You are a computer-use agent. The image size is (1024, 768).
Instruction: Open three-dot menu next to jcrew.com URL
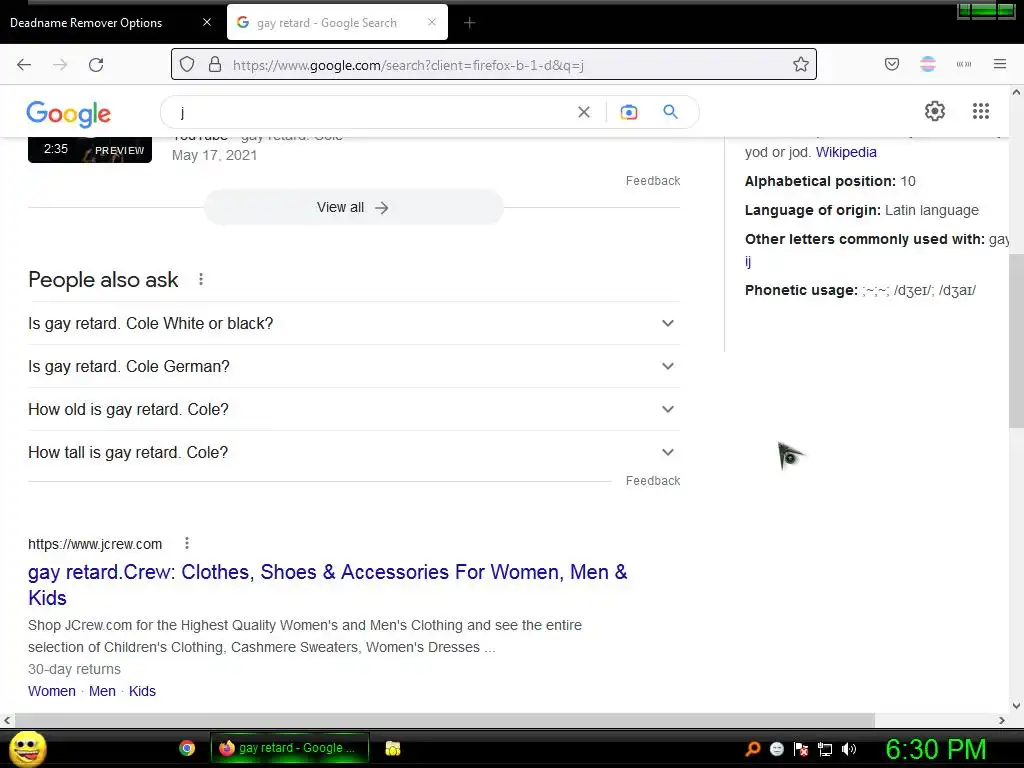pyautogui.click(x=187, y=543)
